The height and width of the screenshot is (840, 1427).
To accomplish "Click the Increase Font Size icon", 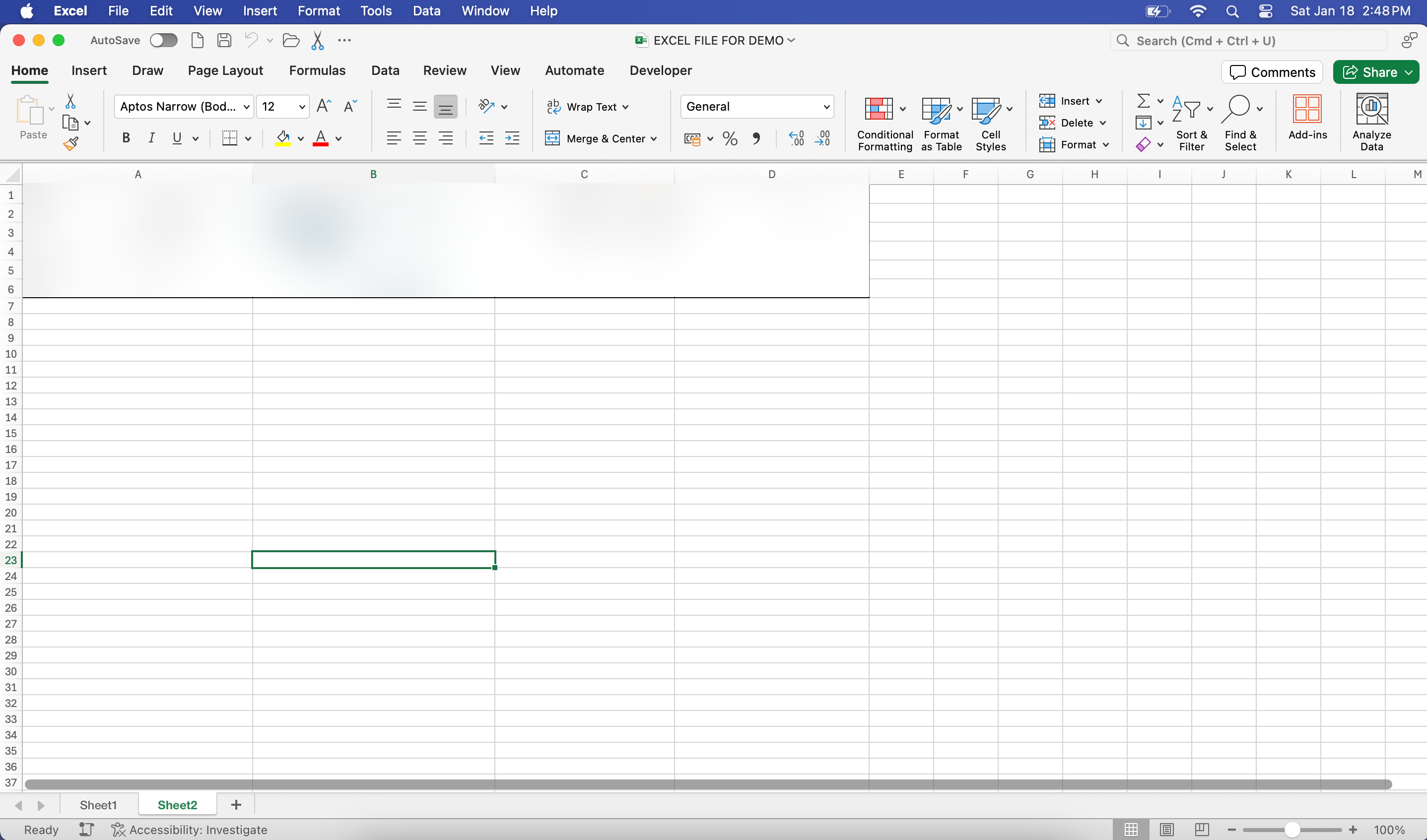I will coord(323,106).
